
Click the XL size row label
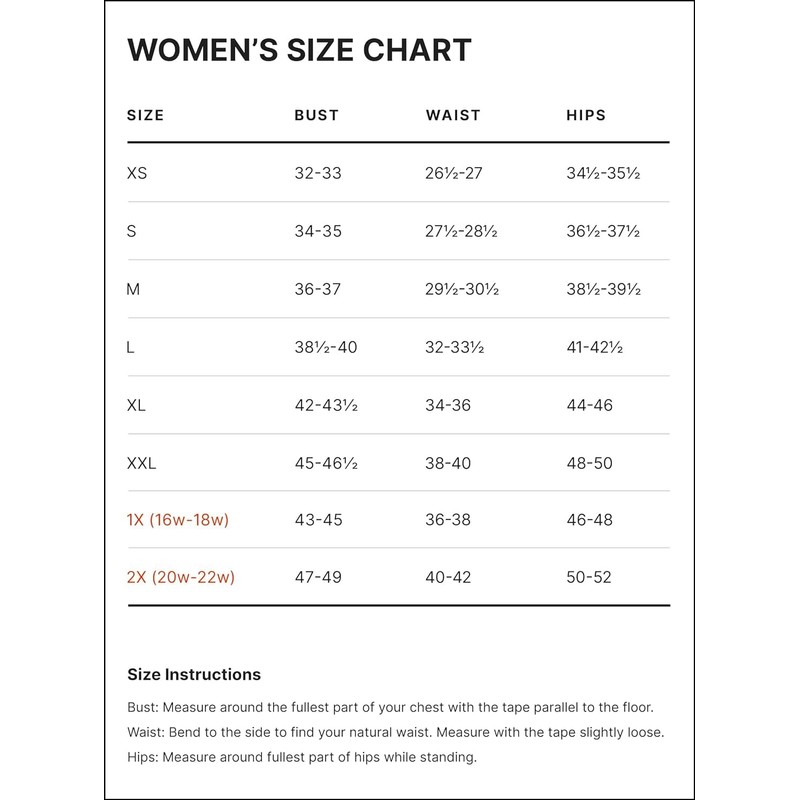tap(137, 405)
